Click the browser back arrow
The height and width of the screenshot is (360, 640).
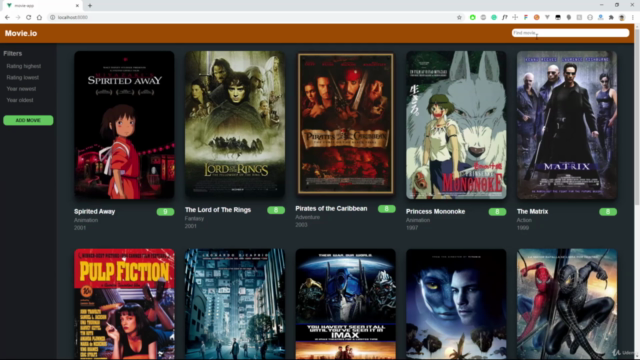click(x=7, y=17)
